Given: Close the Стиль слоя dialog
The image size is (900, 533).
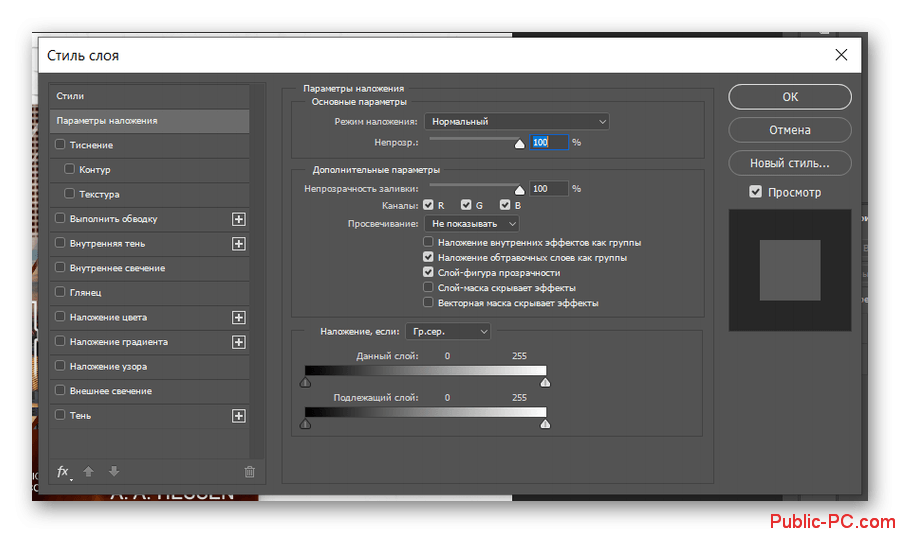Looking at the screenshot, I should click(841, 55).
